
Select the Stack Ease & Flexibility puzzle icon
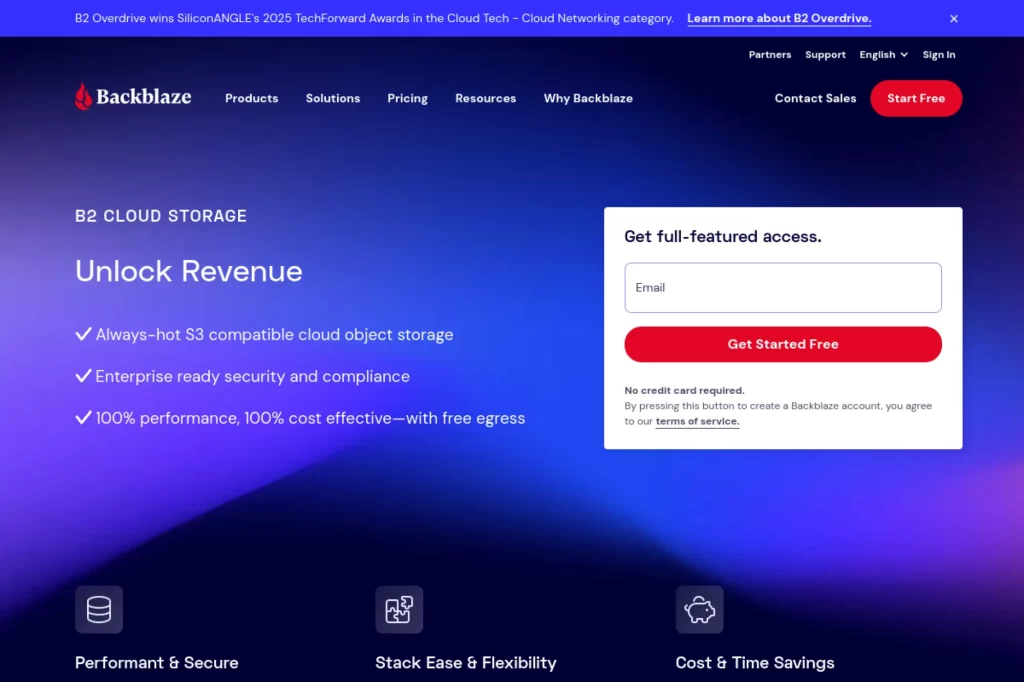click(x=399, y=609)
